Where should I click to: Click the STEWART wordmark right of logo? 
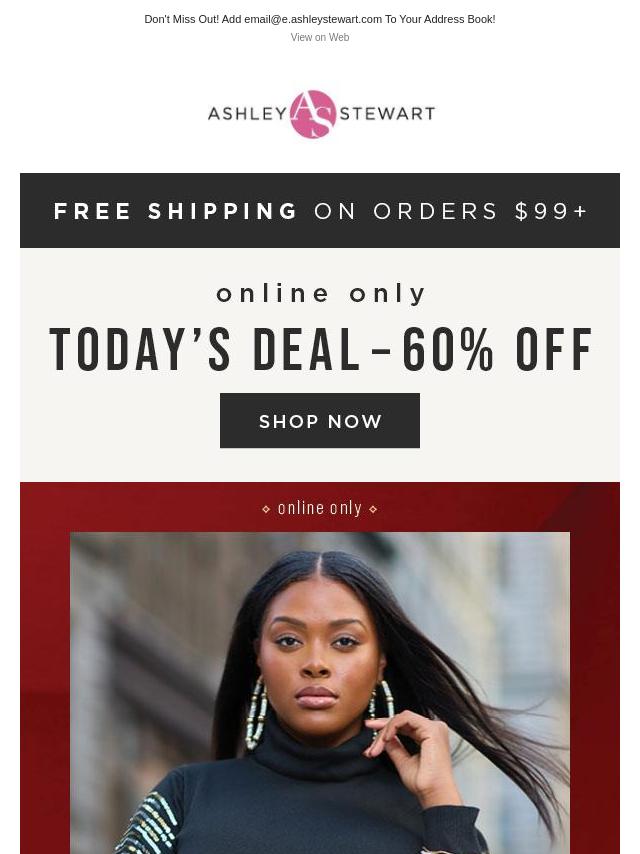point(387,113)
